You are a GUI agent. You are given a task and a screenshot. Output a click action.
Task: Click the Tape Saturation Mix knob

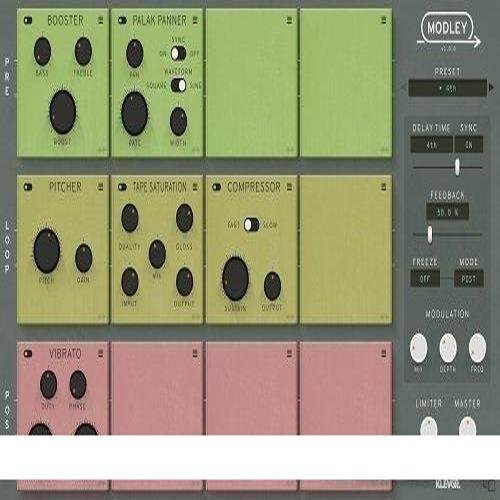pos(157,254)
